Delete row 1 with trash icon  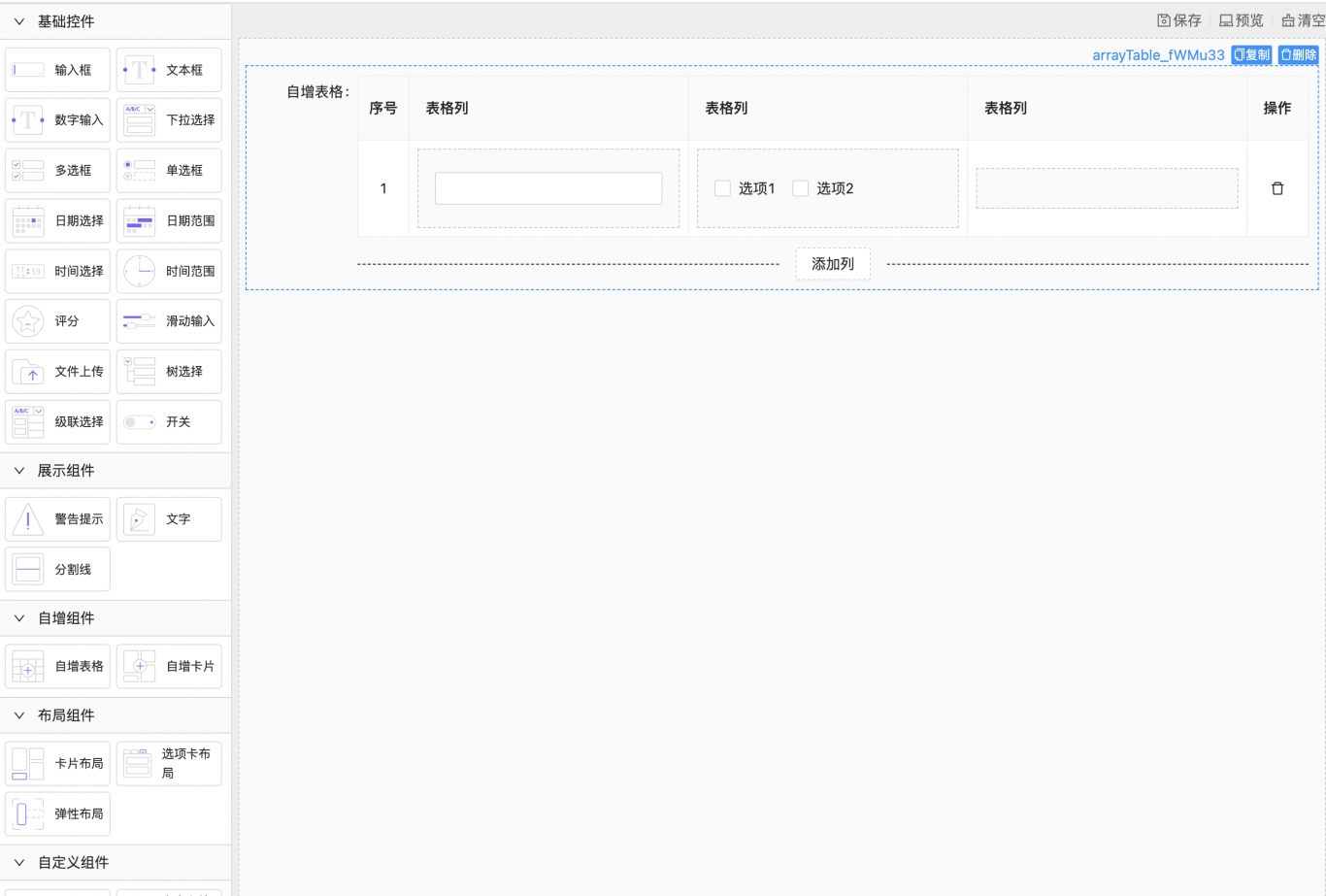(1277, 188)
